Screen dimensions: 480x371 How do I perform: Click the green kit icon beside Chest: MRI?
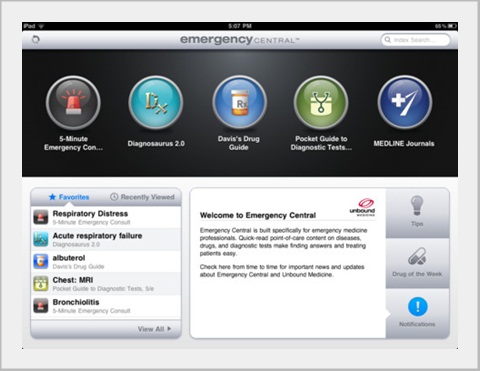tap(41, 284)
